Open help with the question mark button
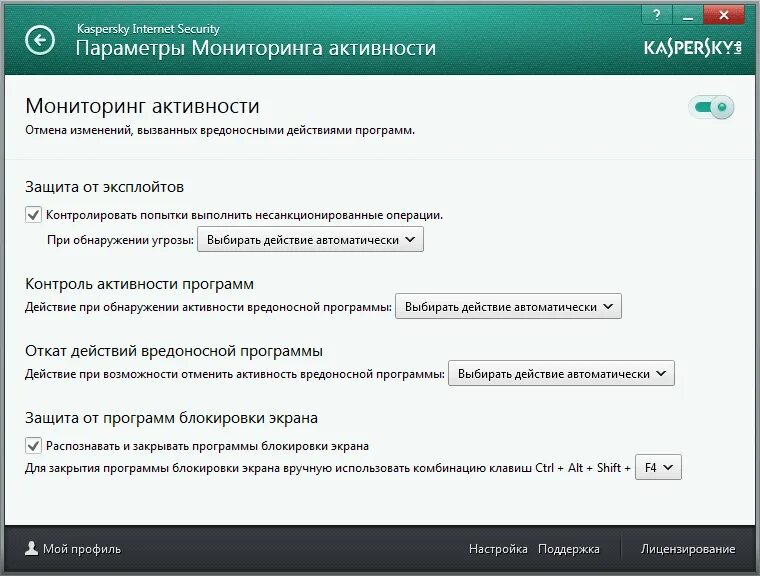The width and height of the screenshot is (760, 576). (x=657, y=15)
